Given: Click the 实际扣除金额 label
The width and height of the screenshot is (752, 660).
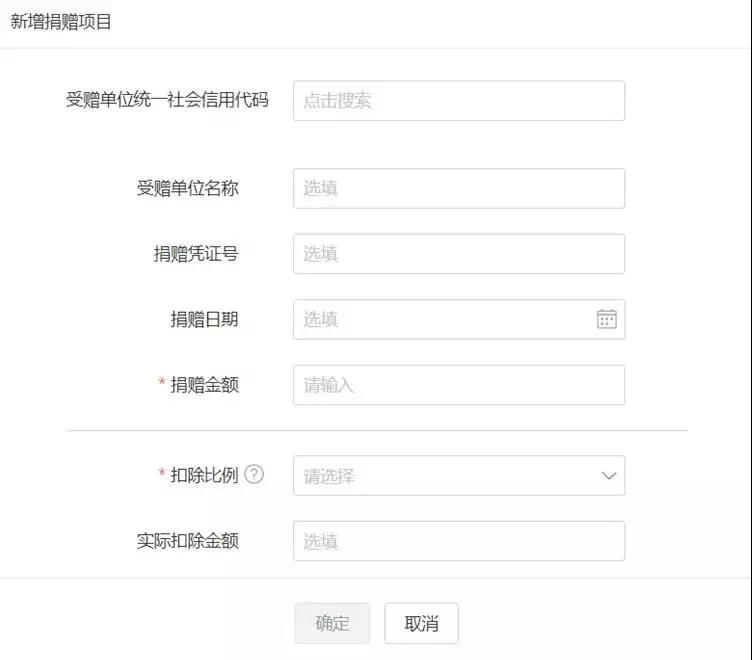Looking at the screenshot, I should click(x=188, y=541).
